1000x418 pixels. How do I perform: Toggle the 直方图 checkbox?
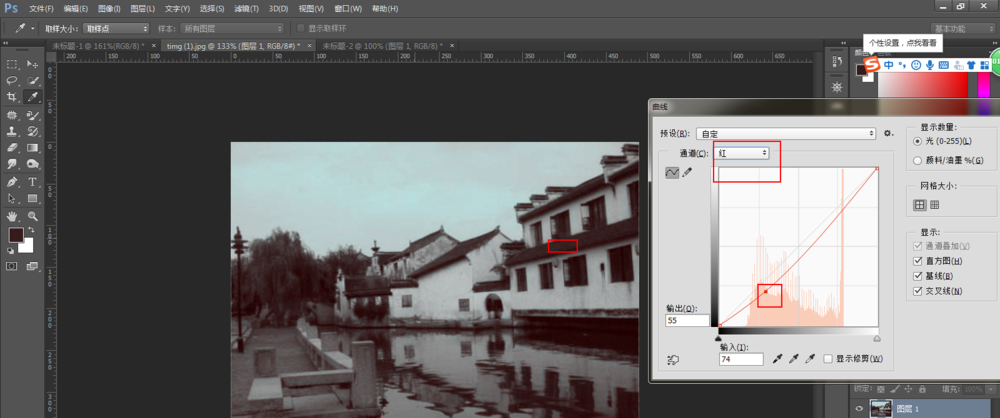(918, 260)
